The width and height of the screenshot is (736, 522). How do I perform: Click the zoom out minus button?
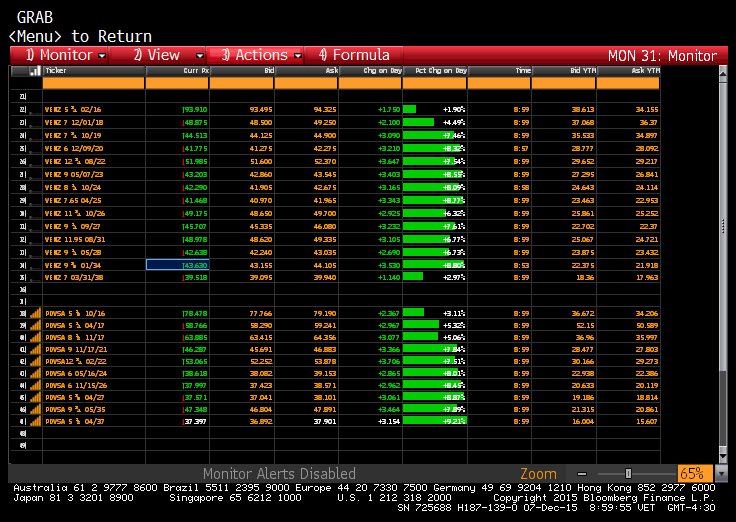click(x=582, y=474)
